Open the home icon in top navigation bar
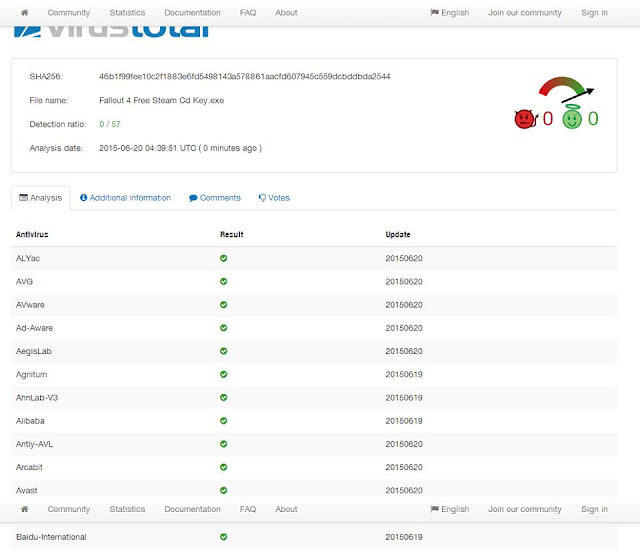Viewport: 640px width, 552px height. pos(24,13)
